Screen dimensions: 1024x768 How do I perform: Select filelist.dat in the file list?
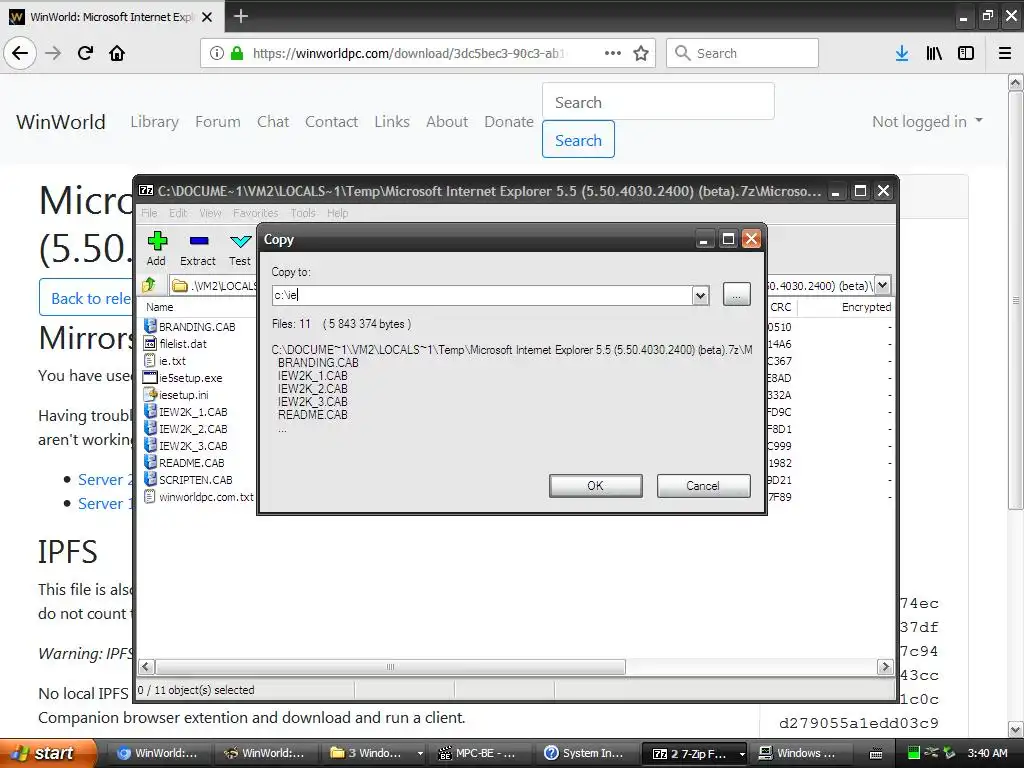tap(183, 344)
